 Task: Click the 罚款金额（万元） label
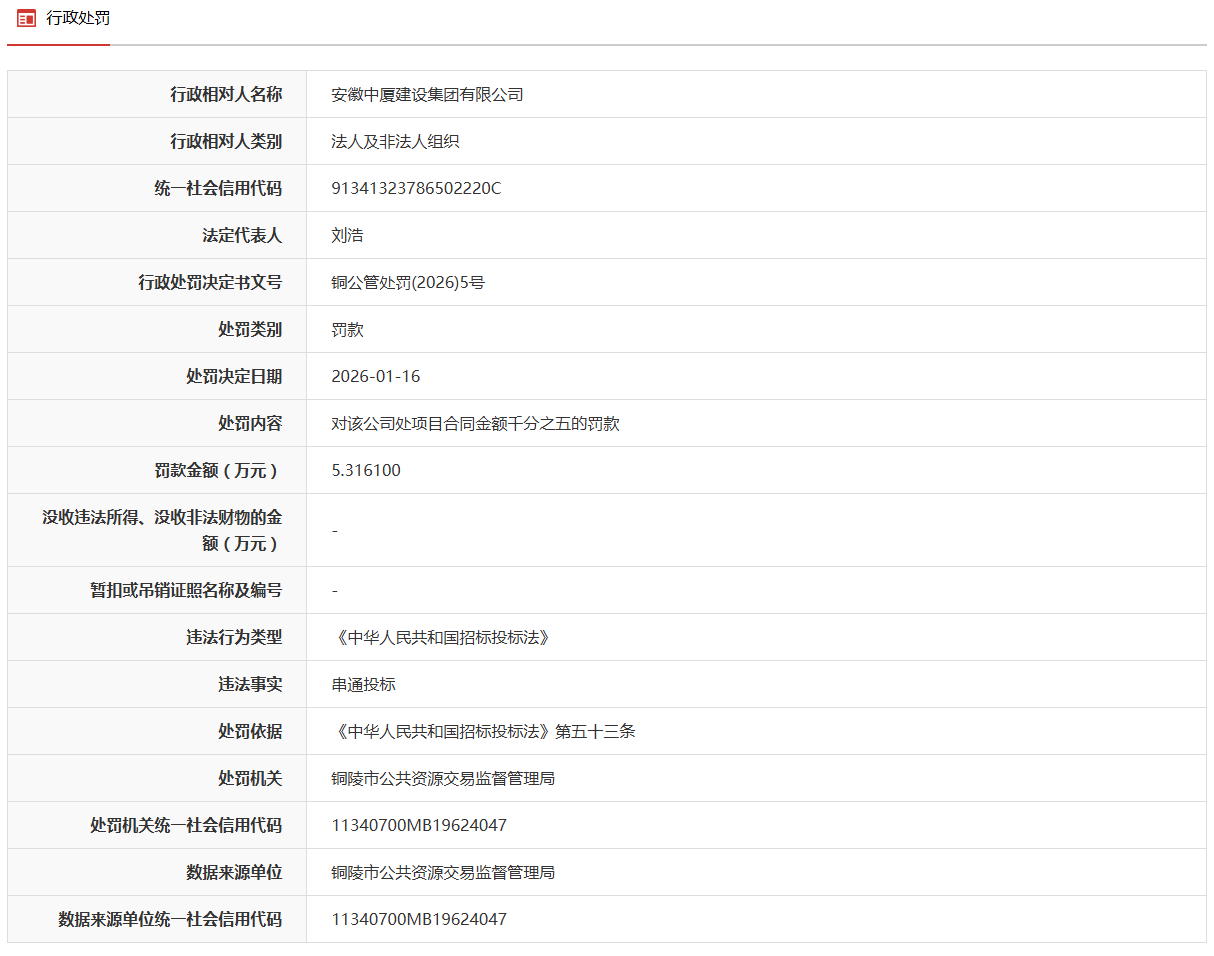(x=218, y=470)
